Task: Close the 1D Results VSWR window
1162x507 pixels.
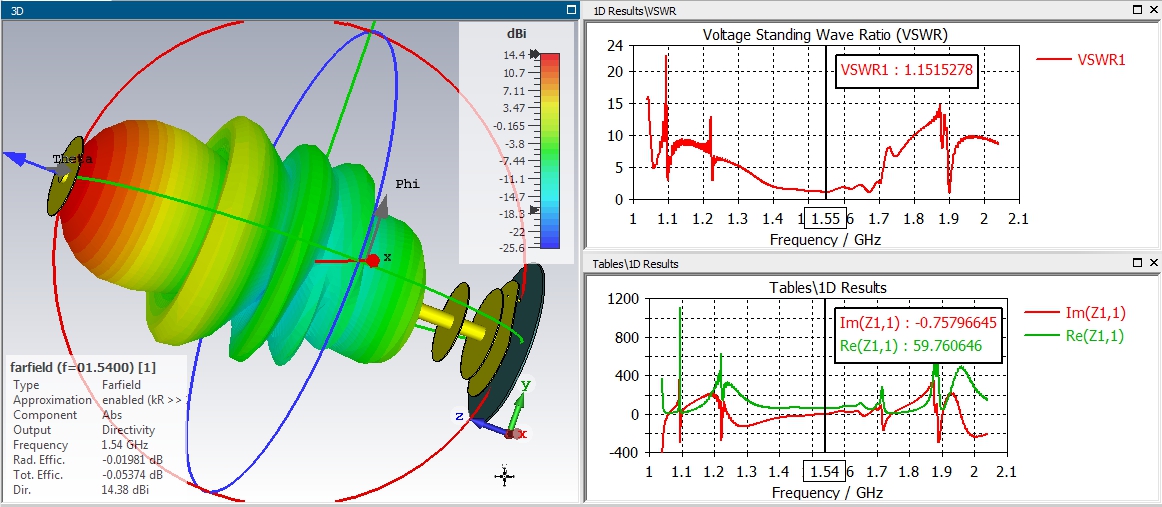Action: 1153,9
